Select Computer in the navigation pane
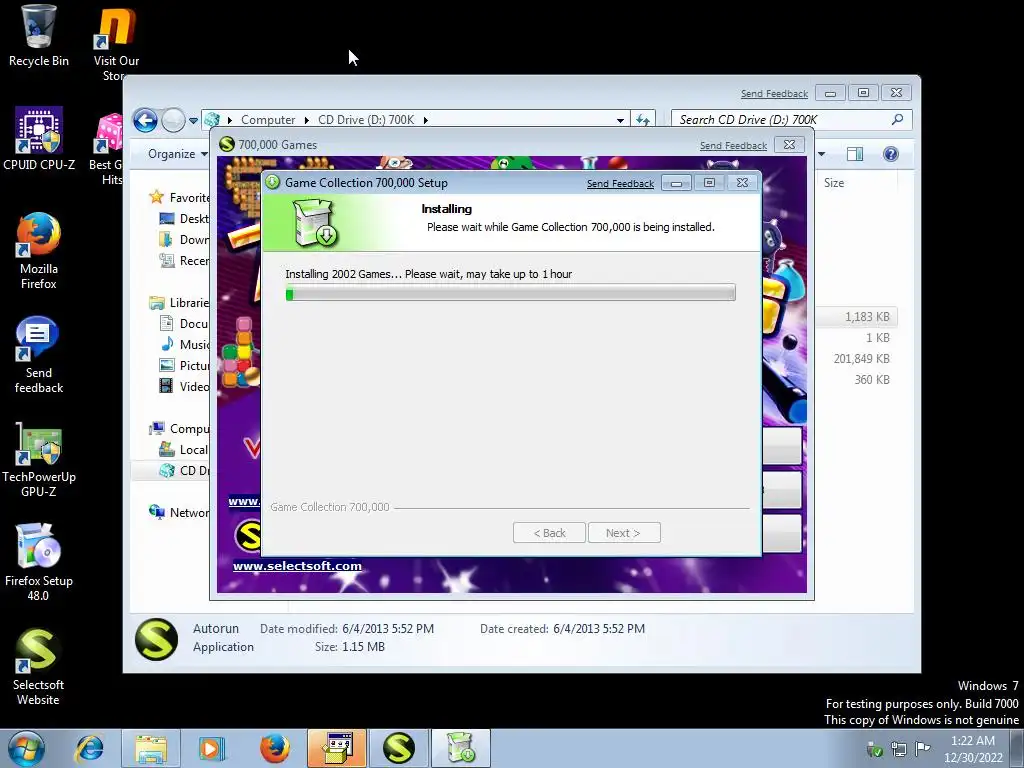The height and width of the screenshot is (768, 1024). (x=179, y=428)
